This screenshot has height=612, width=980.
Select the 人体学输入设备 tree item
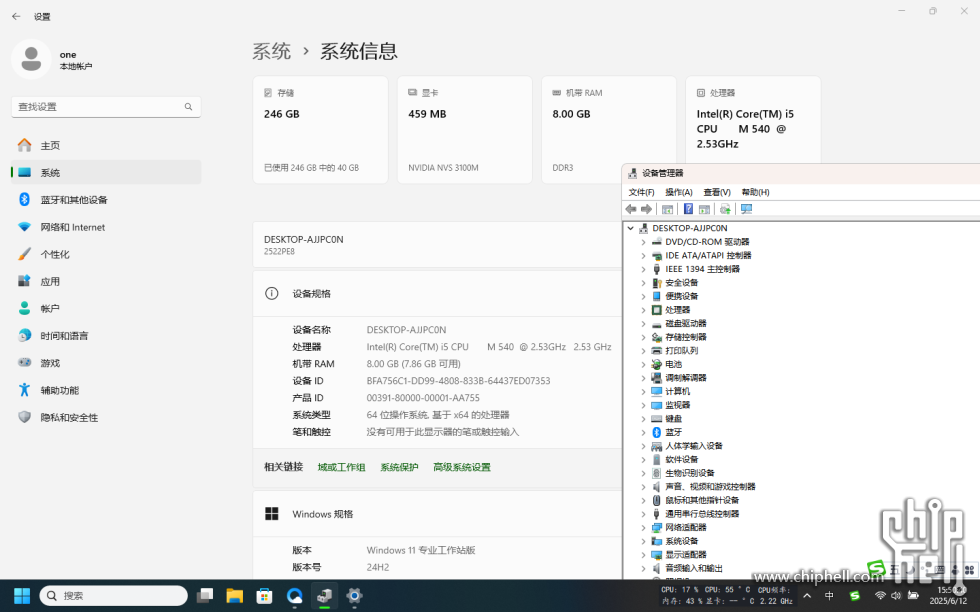(694, 446)
